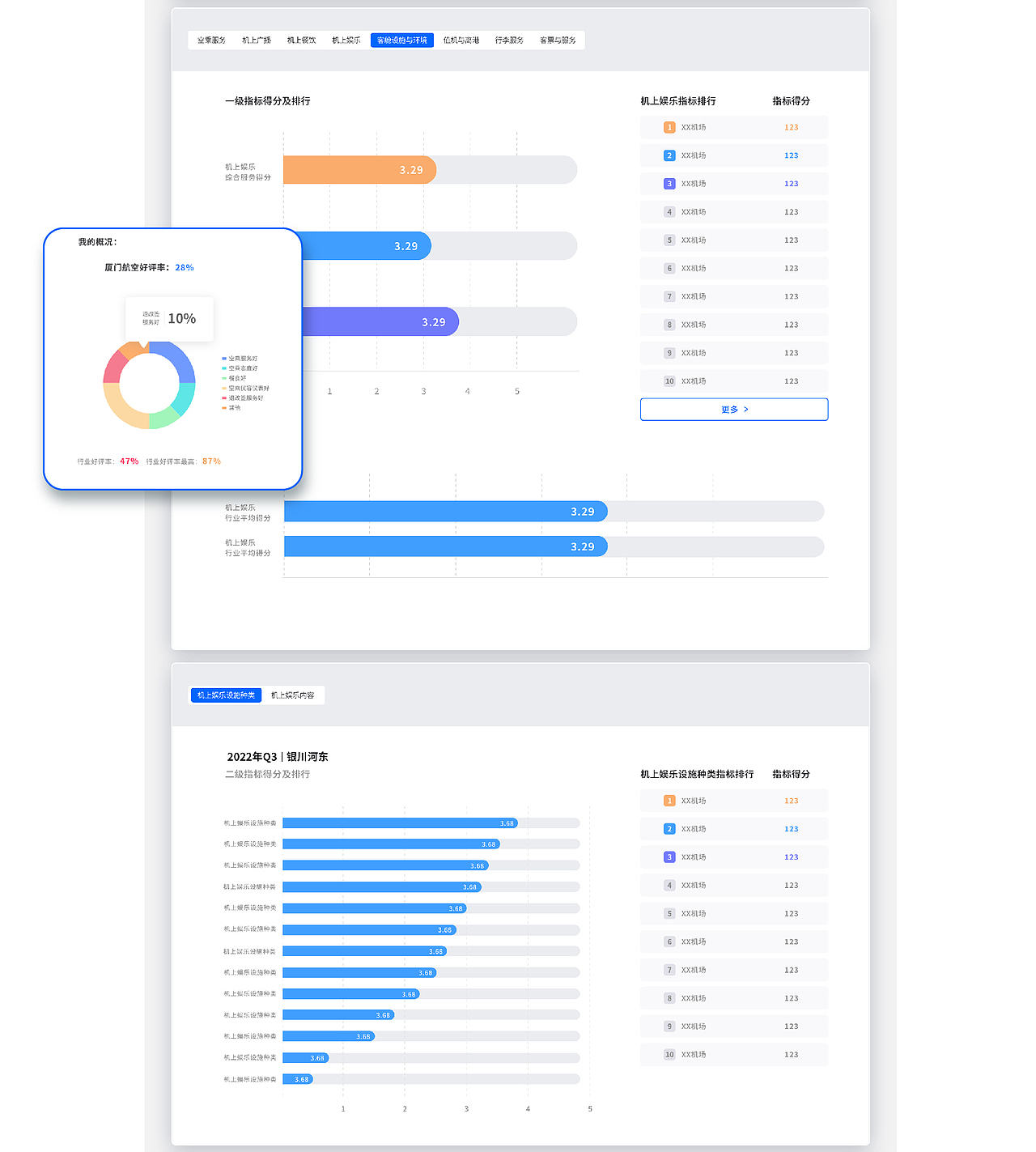Screen dimensions: 1036x1152
Task: Click rank 10 badge in 设施种类指标排行 list
Action: (x=669, y=1055)
